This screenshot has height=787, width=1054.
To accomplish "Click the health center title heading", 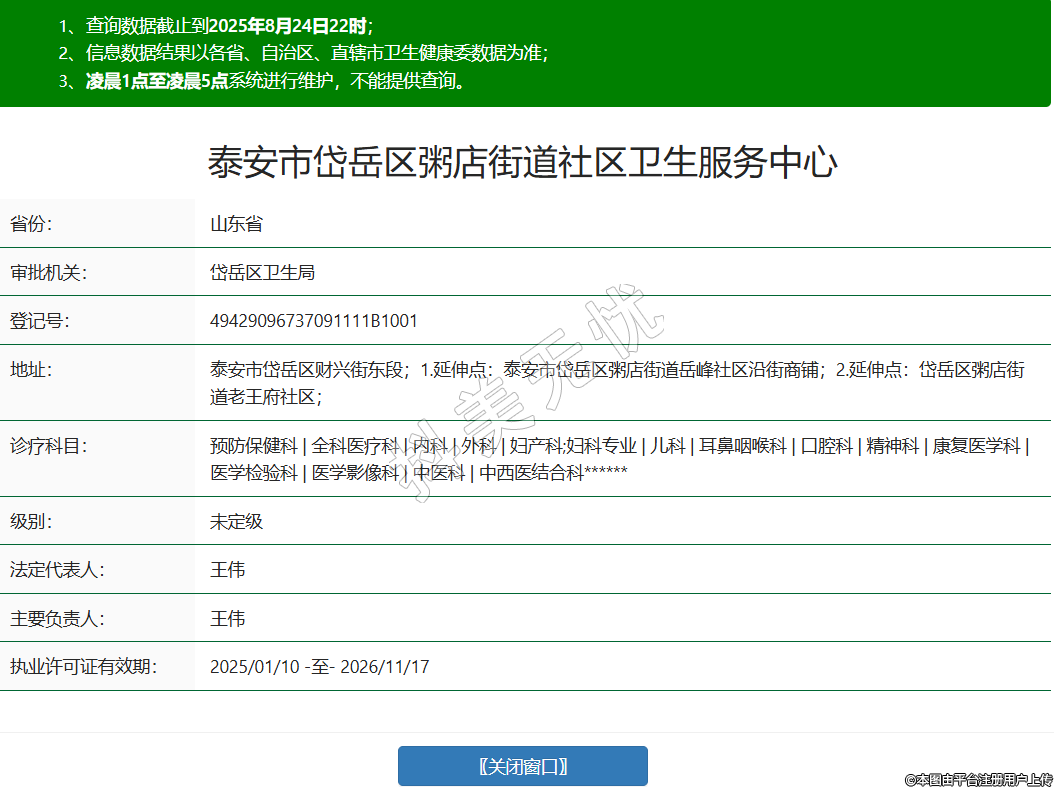I will [x=522, y=162].
